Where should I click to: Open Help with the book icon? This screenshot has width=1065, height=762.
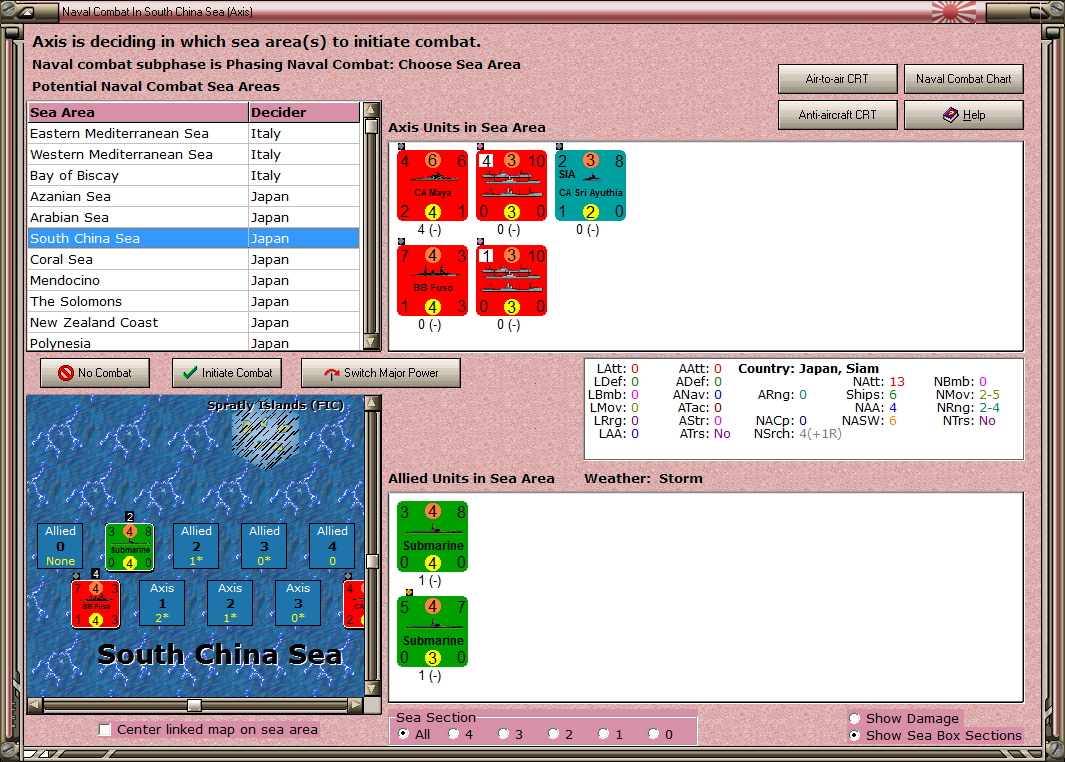[964, 115]
